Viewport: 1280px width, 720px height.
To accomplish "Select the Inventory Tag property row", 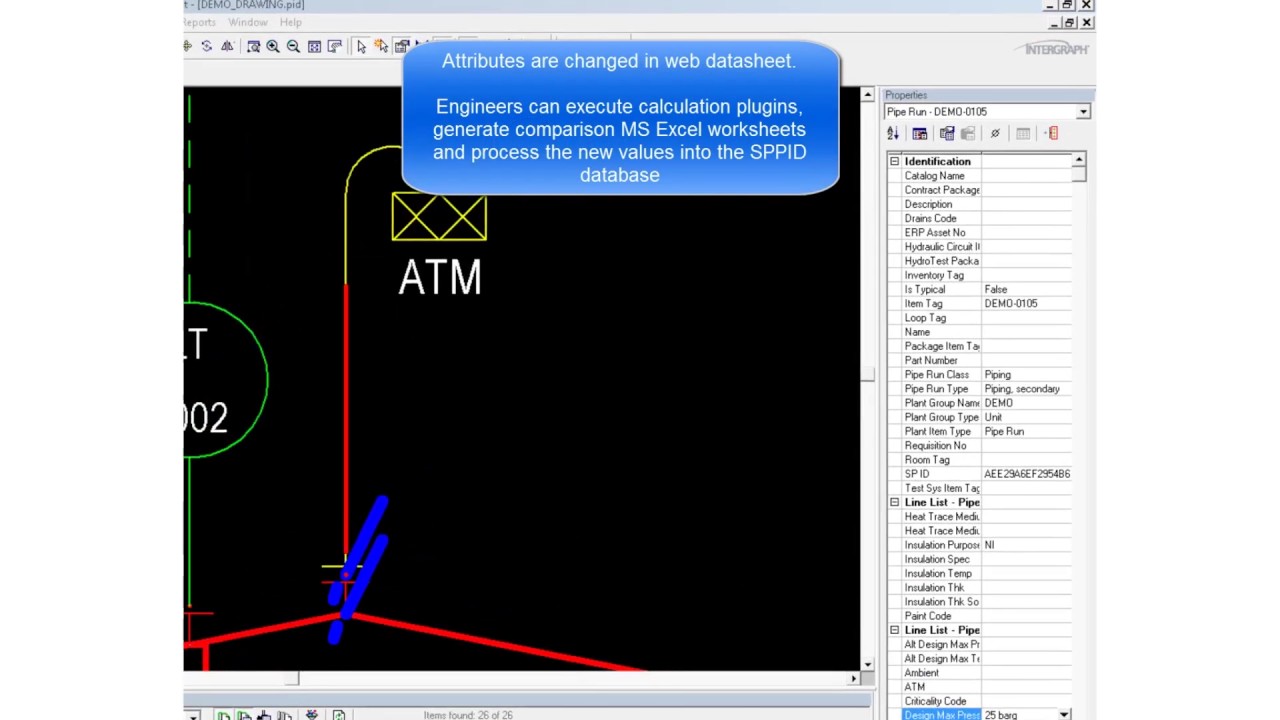I will 979,275.
